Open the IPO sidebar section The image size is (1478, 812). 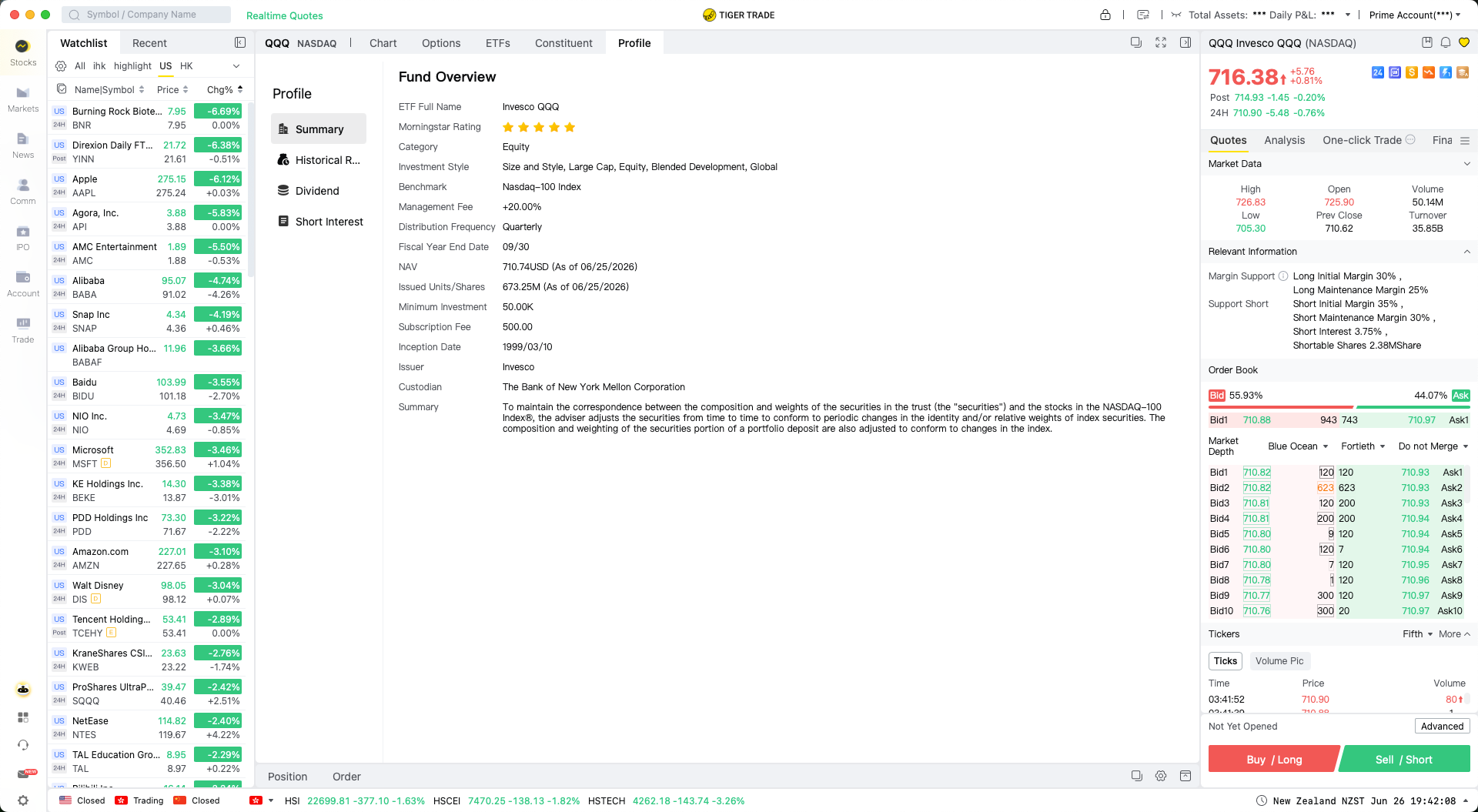click(23, 238)
